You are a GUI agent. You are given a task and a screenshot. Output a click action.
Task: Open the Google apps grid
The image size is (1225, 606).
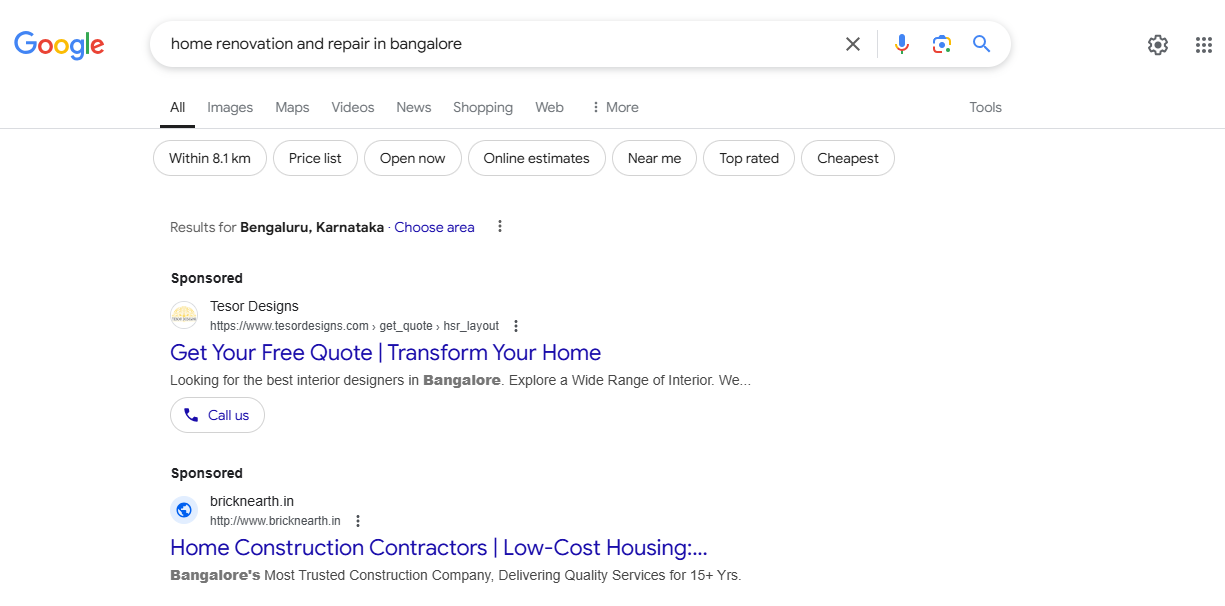[x=1204, y=45]
